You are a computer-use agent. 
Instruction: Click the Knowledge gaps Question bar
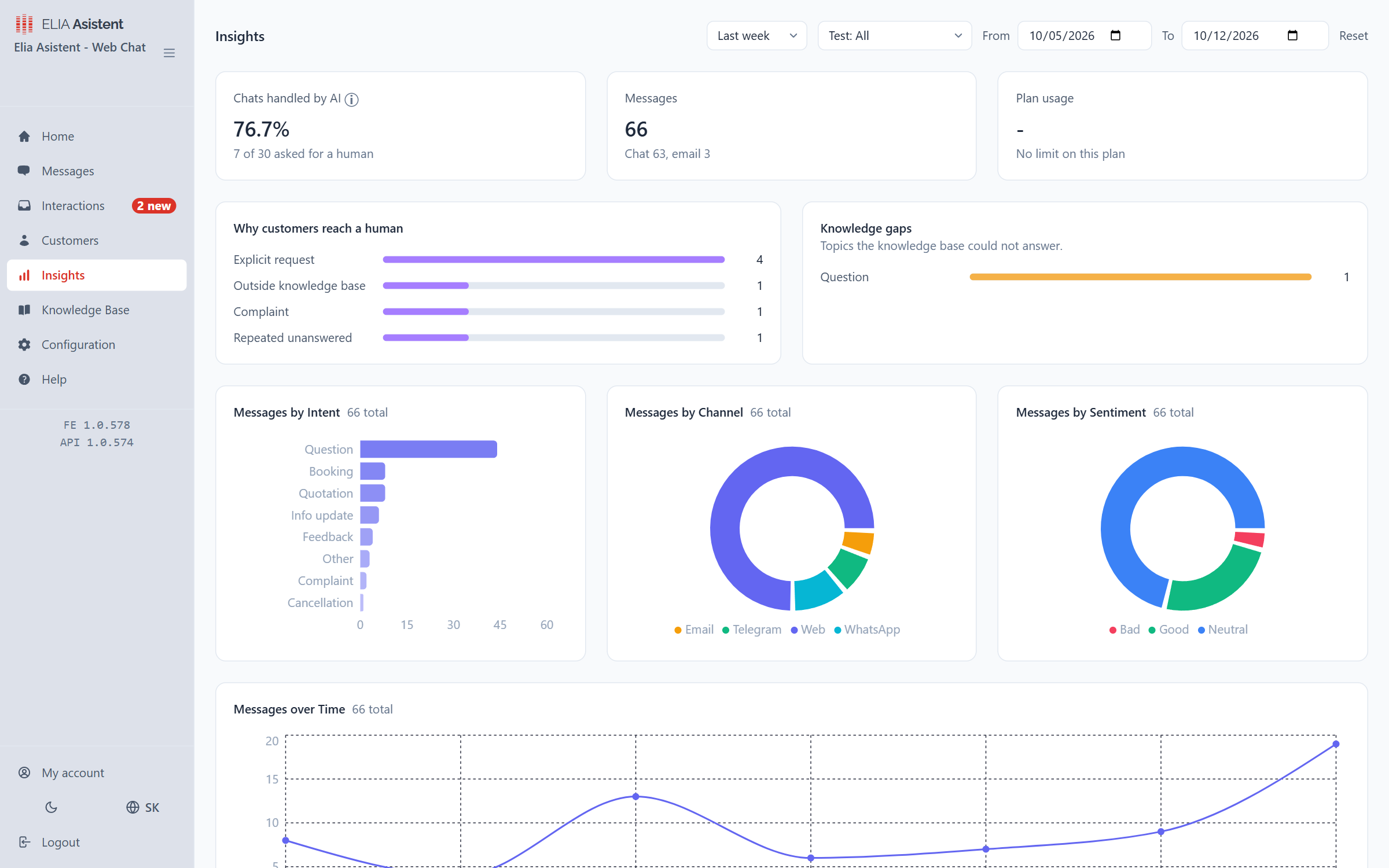point(1140,277)
